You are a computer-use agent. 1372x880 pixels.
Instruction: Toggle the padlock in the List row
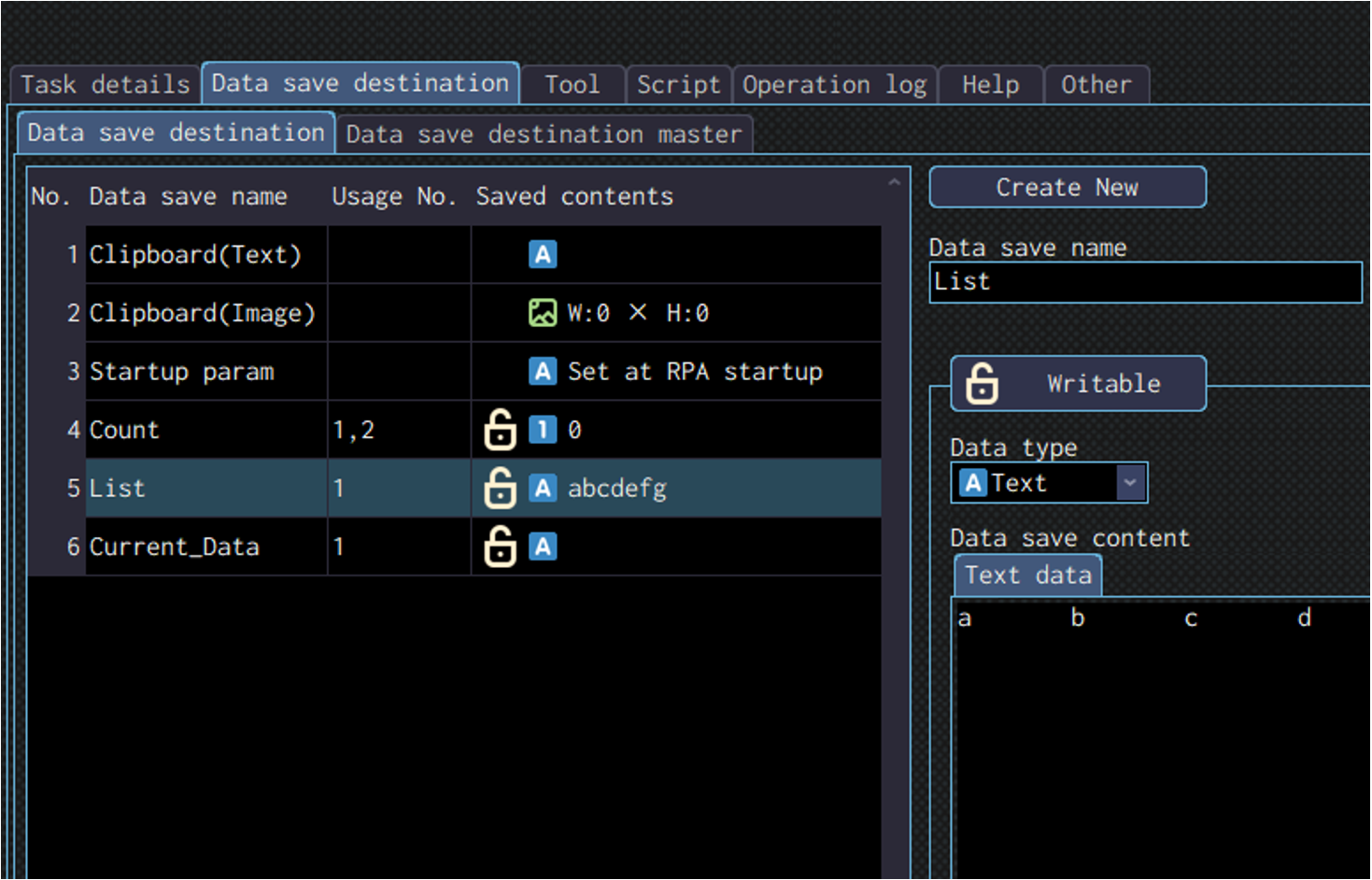pyautogui.click(x=501, y=488)
